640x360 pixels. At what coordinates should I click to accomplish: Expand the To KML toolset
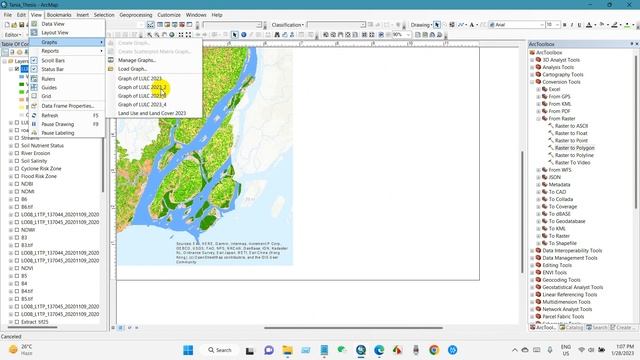coord(538,229)
